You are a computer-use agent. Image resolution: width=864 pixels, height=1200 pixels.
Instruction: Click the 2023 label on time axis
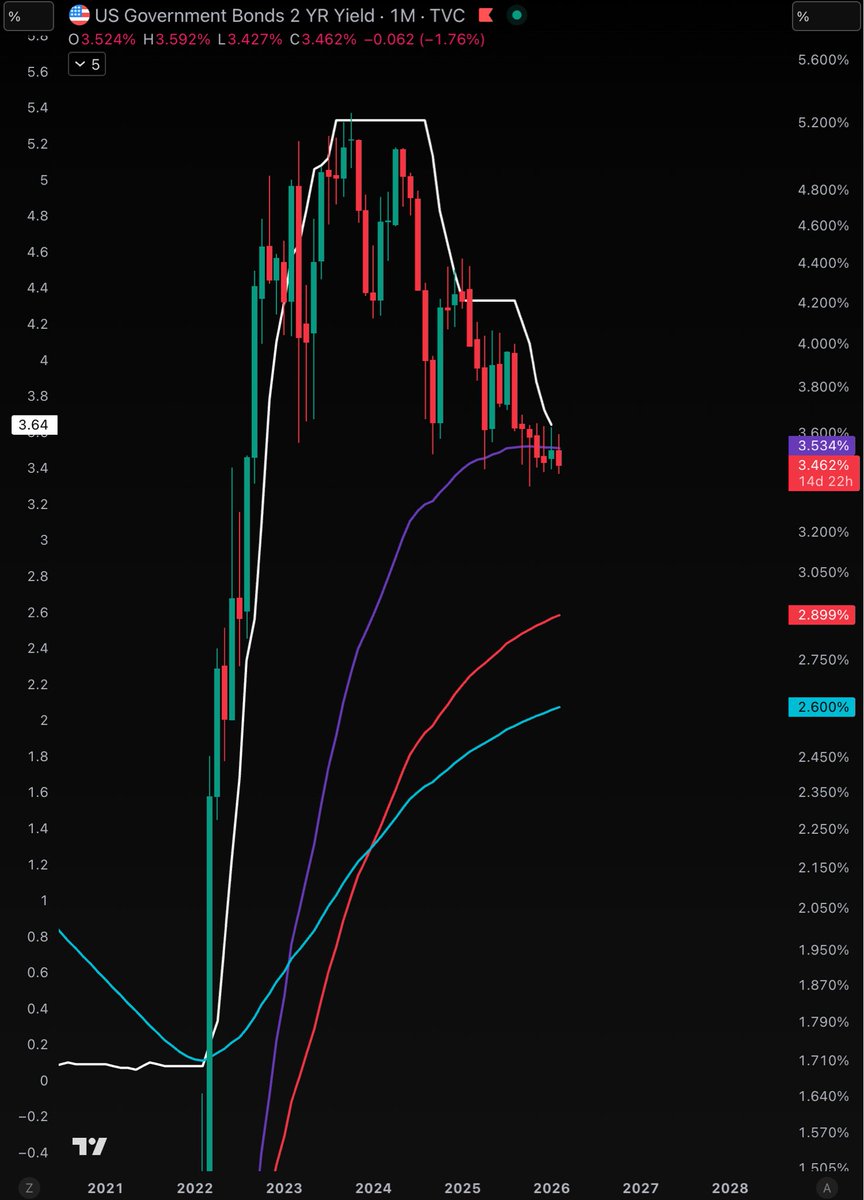tap(284, 1187)
